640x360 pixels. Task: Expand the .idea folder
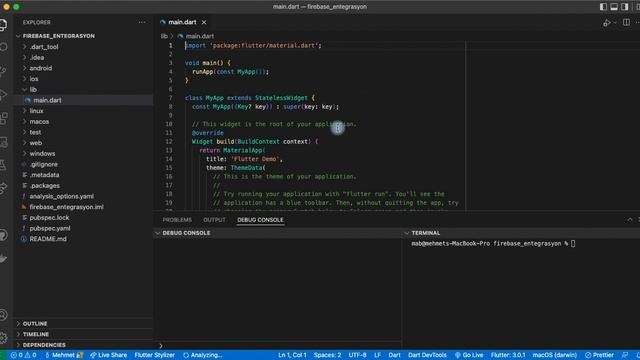37,58
